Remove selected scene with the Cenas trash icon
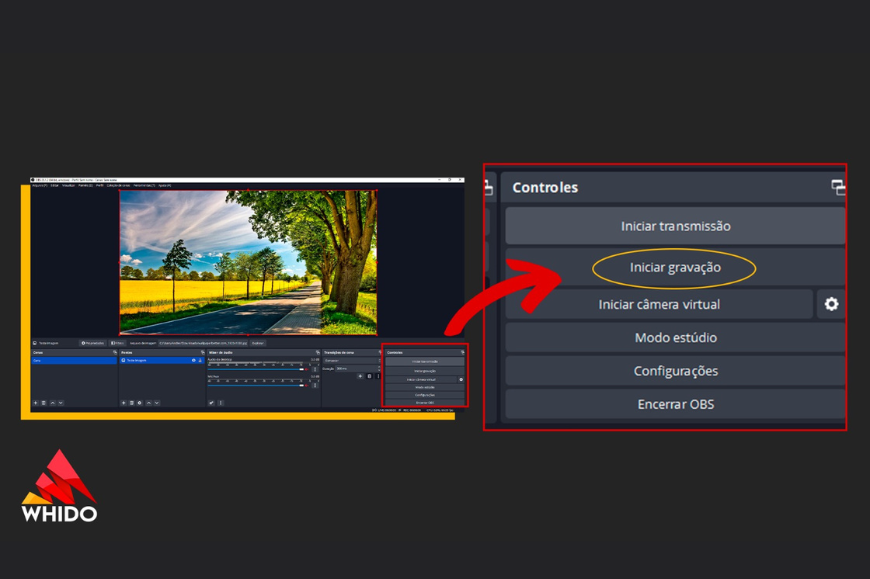The image size is (870, 579). click(x=44, y=403)
